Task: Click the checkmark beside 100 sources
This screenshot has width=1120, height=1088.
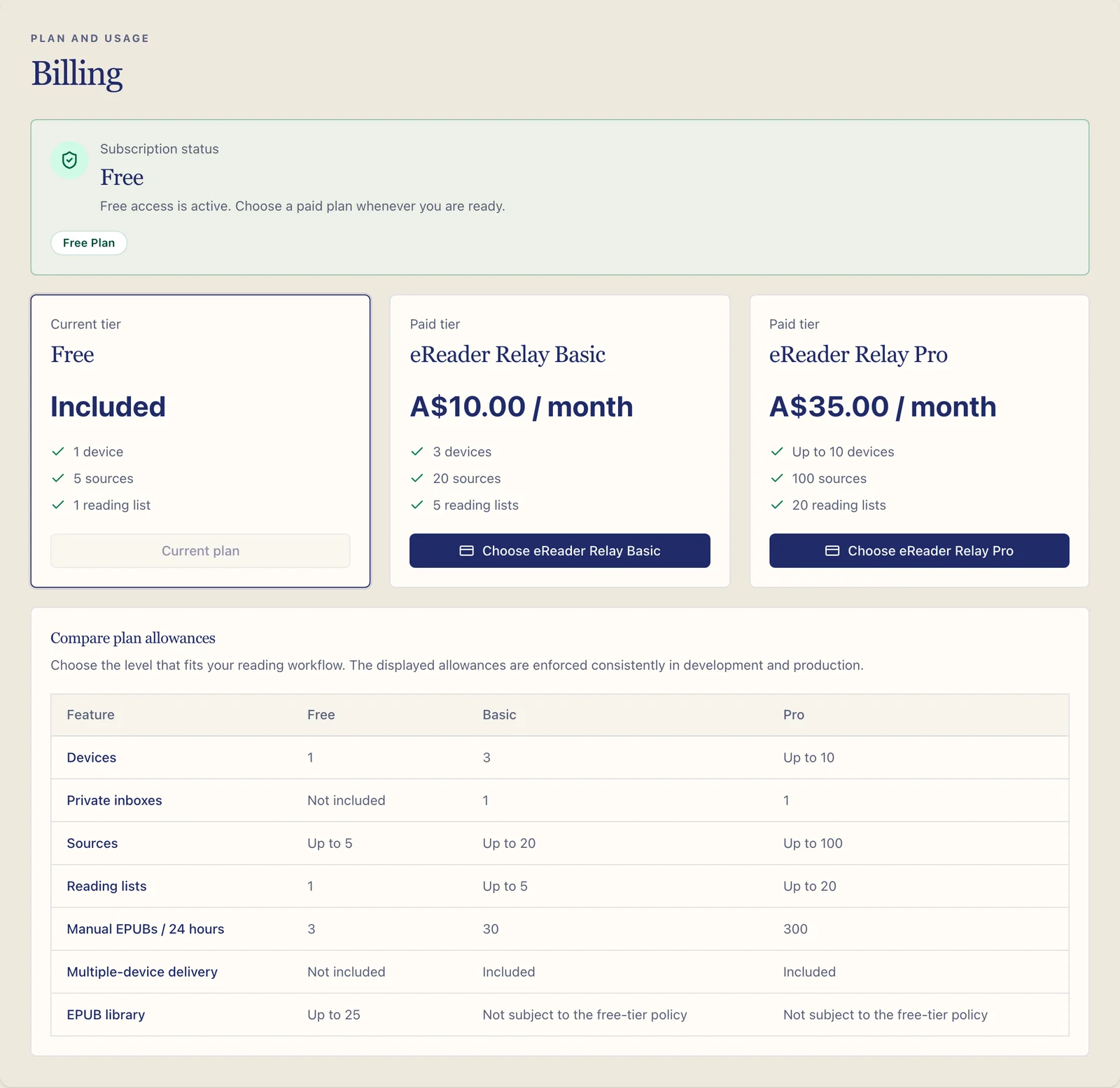Action: (x=777, y=478)
